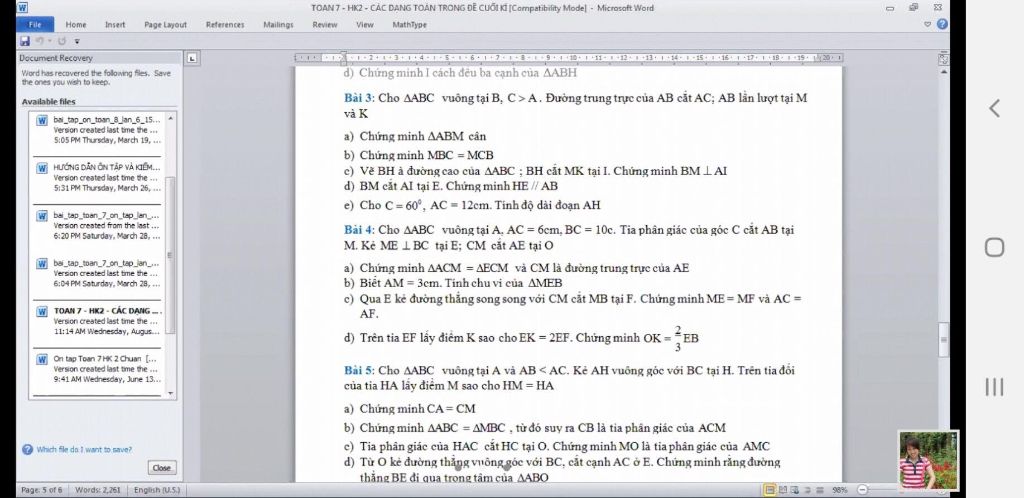Open the Page Layout tab
This screenshot has width=1024, height=498.
165,25
